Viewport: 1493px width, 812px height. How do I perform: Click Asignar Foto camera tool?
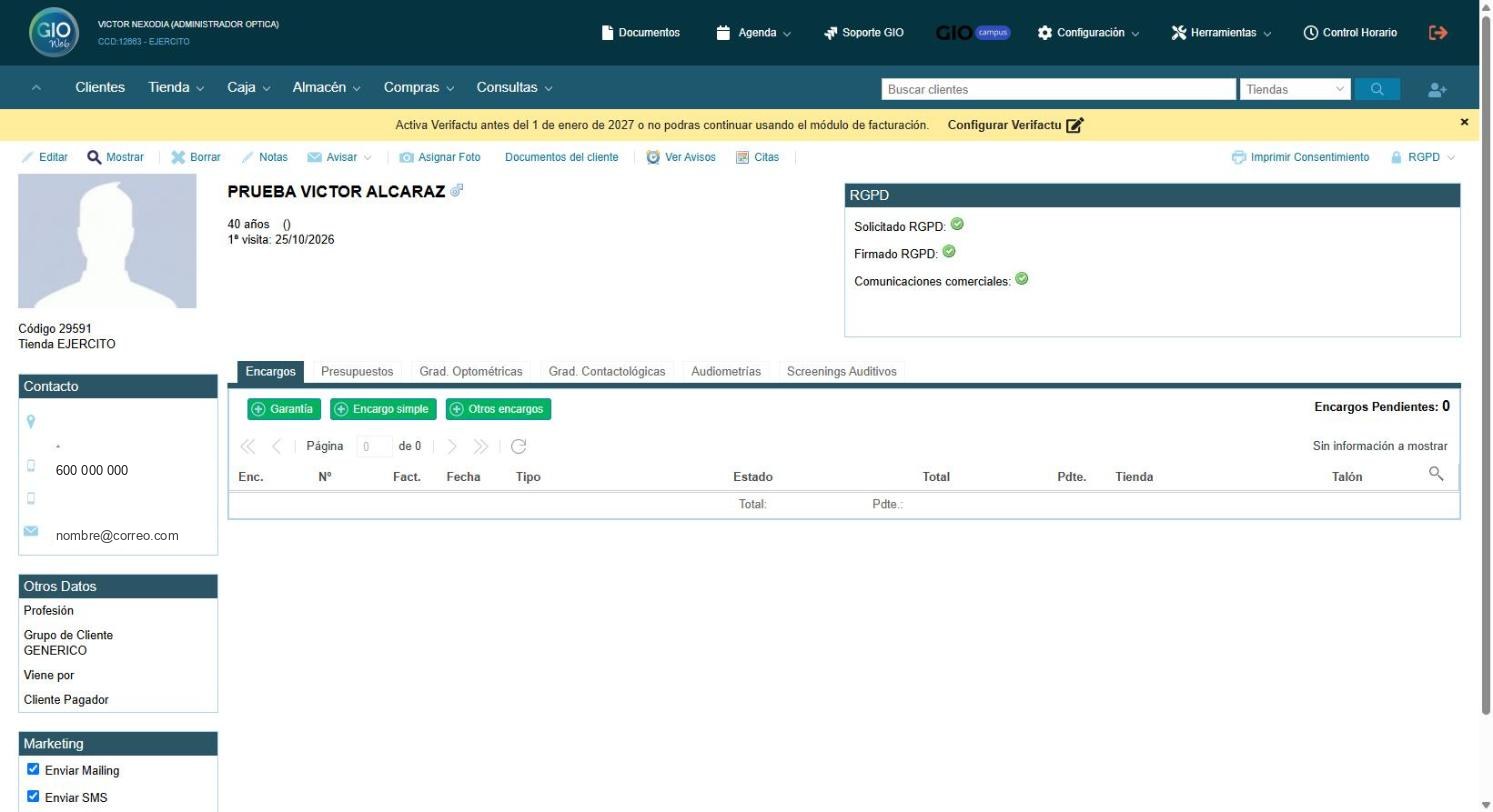pos(440,157)
